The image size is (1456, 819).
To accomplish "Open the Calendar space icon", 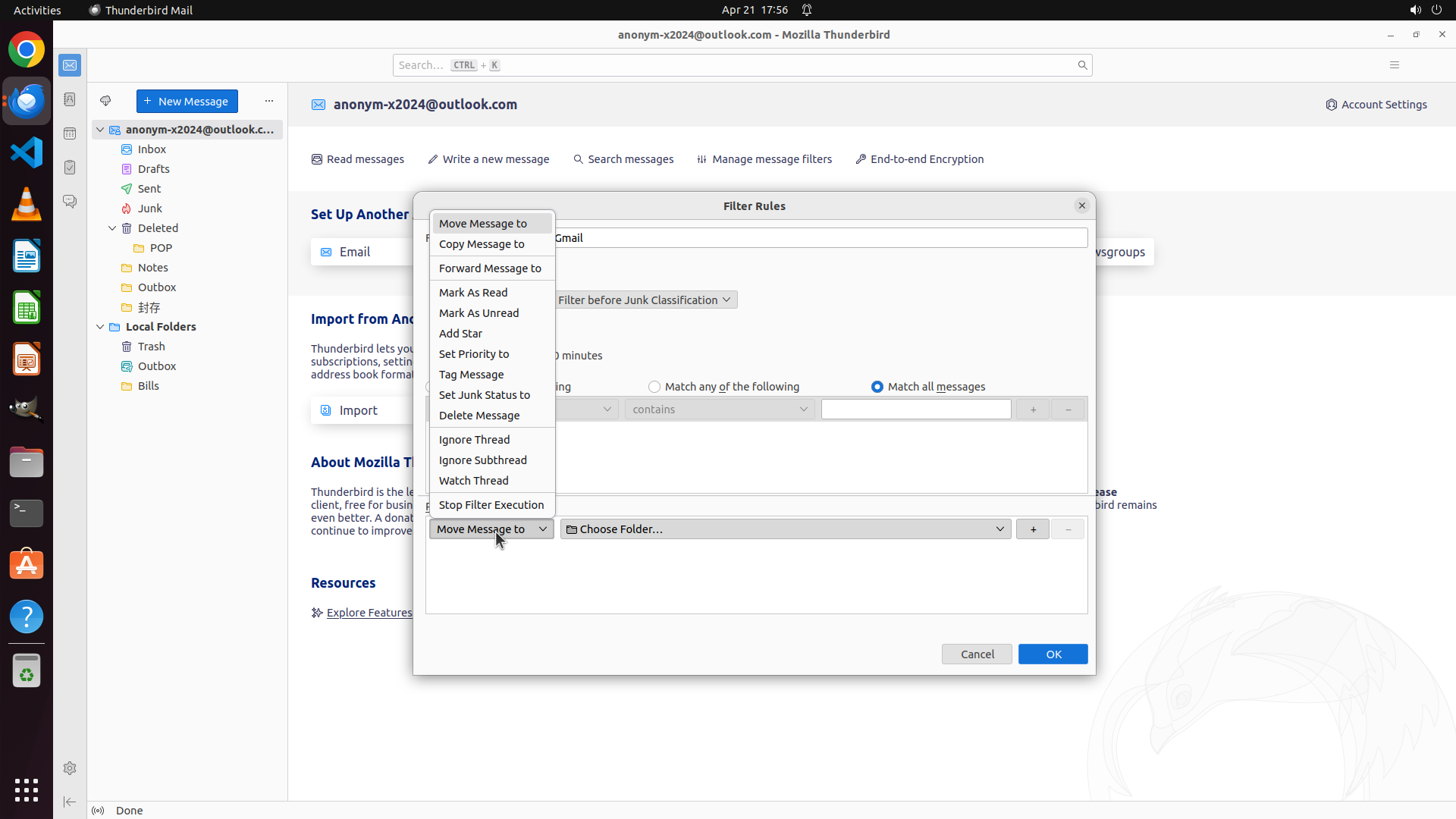I will [x=70, y=133].
